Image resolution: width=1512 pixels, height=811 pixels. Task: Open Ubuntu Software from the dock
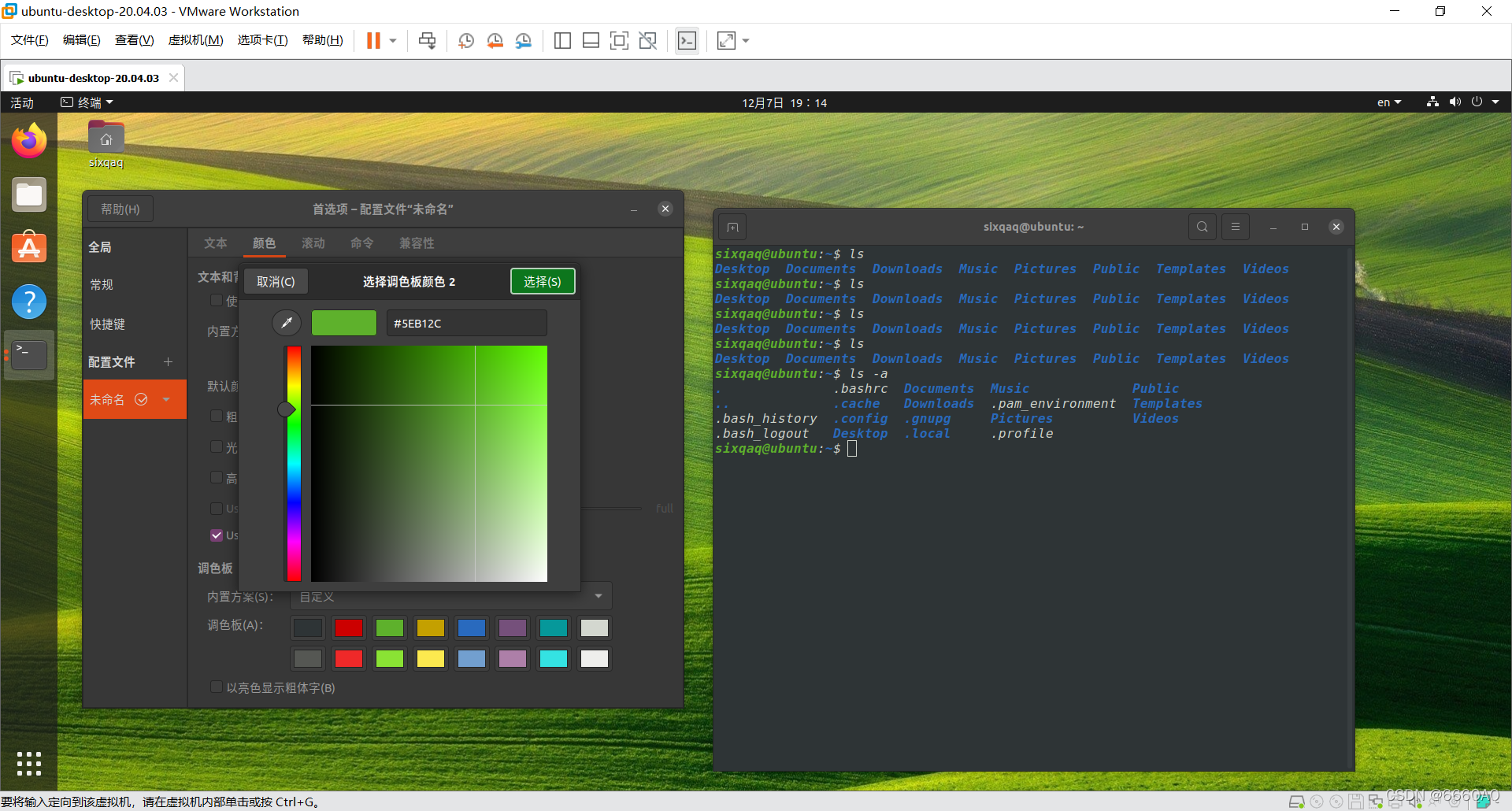pyautogui.click(x=29, y=247)
